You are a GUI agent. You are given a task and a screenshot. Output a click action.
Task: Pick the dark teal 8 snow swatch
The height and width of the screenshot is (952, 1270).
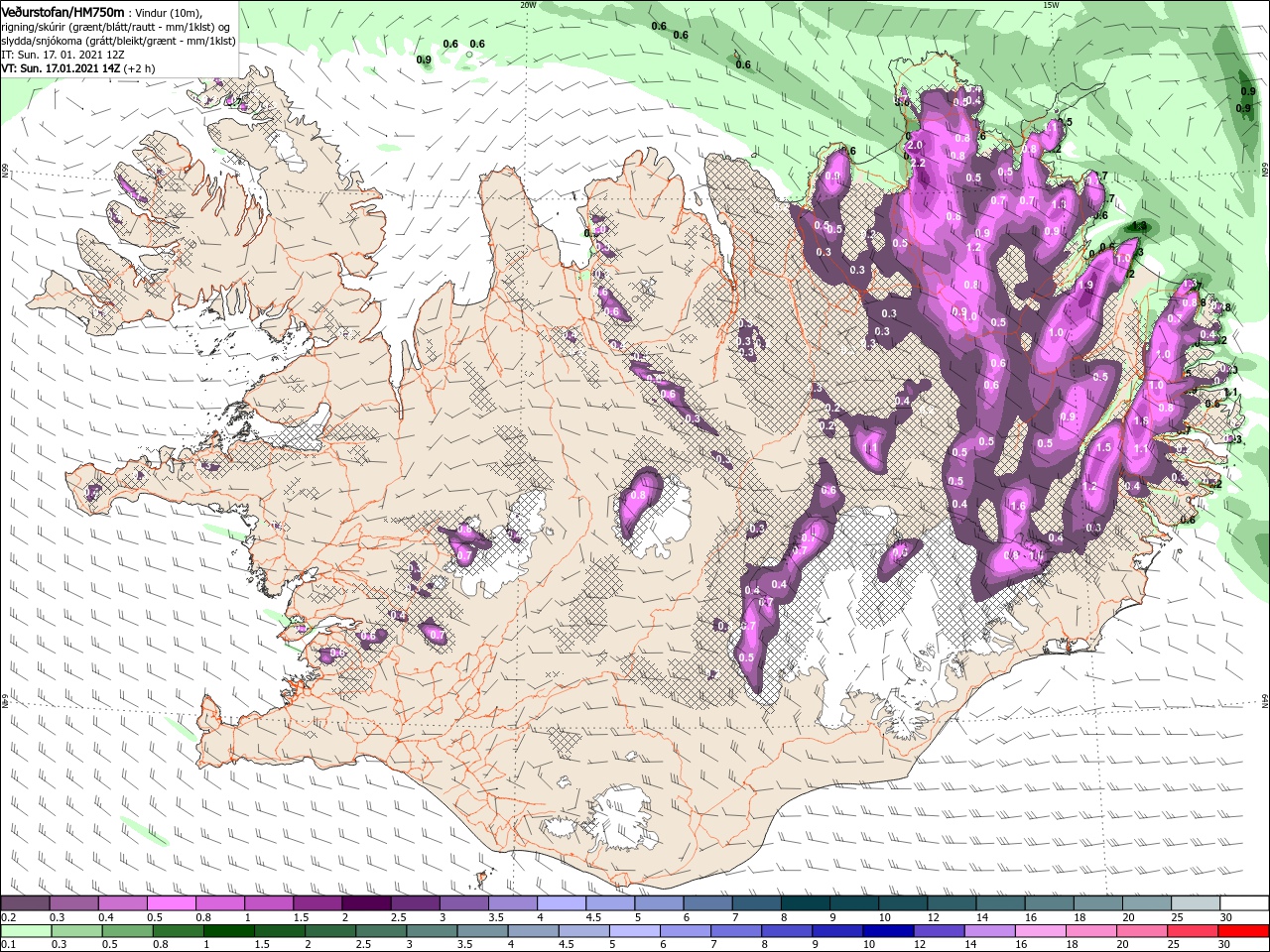click(807, 903)
